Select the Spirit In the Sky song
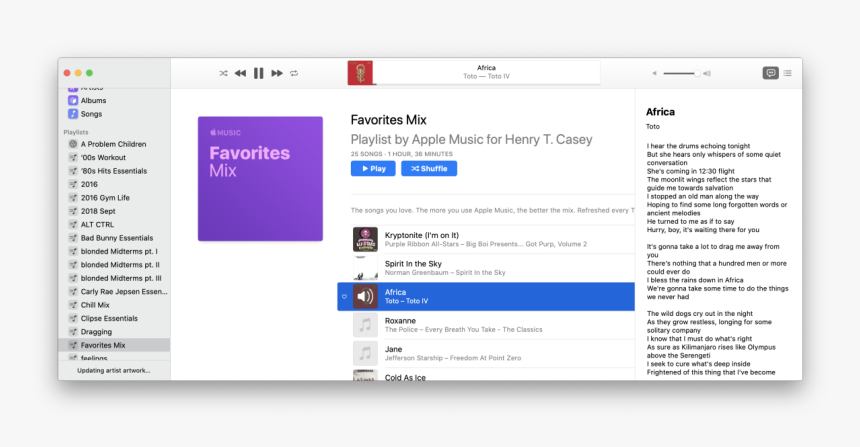Viewport: 860px width, 447px height. pyautogui.click(x=486, y=268)
